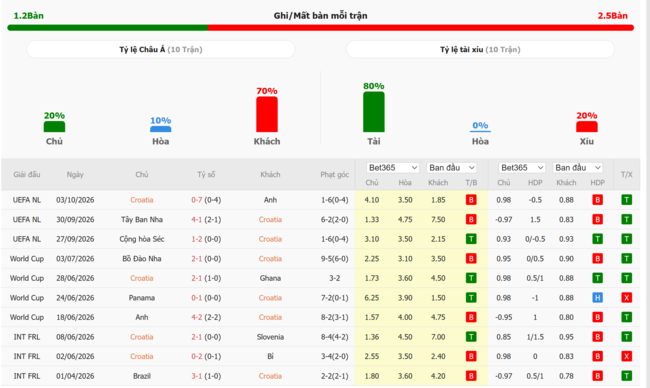Click the 0-7 score of Croatia vs Anh
Image resolution: width=650 pixels, height=388 pixels.
pyautogui.click(x=196, y=200)
